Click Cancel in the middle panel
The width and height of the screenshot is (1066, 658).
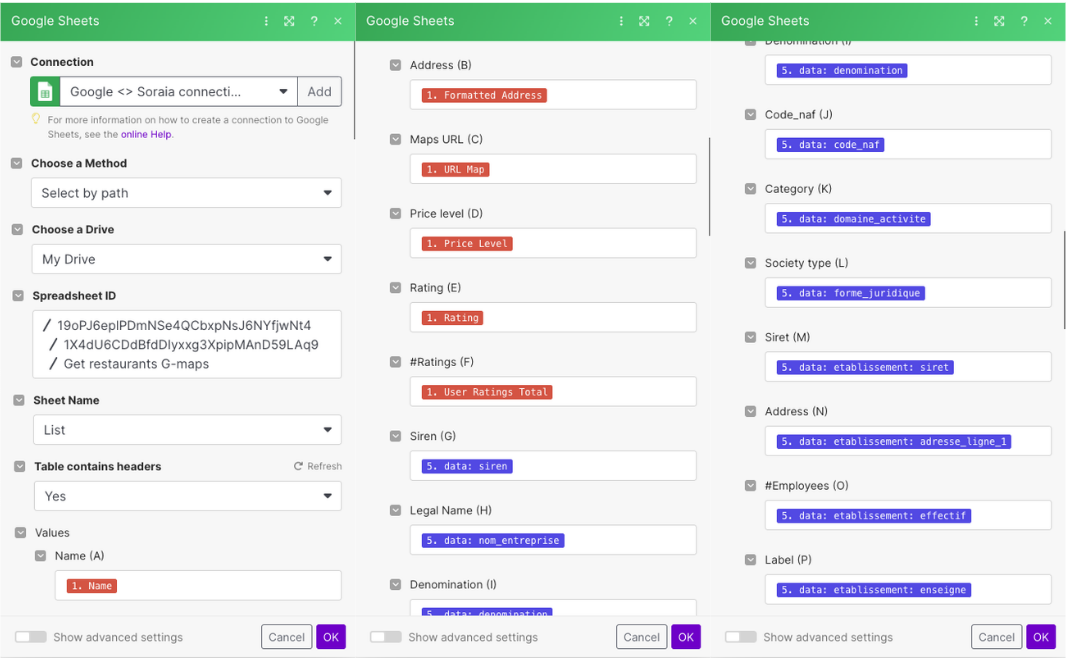point(641,637)
